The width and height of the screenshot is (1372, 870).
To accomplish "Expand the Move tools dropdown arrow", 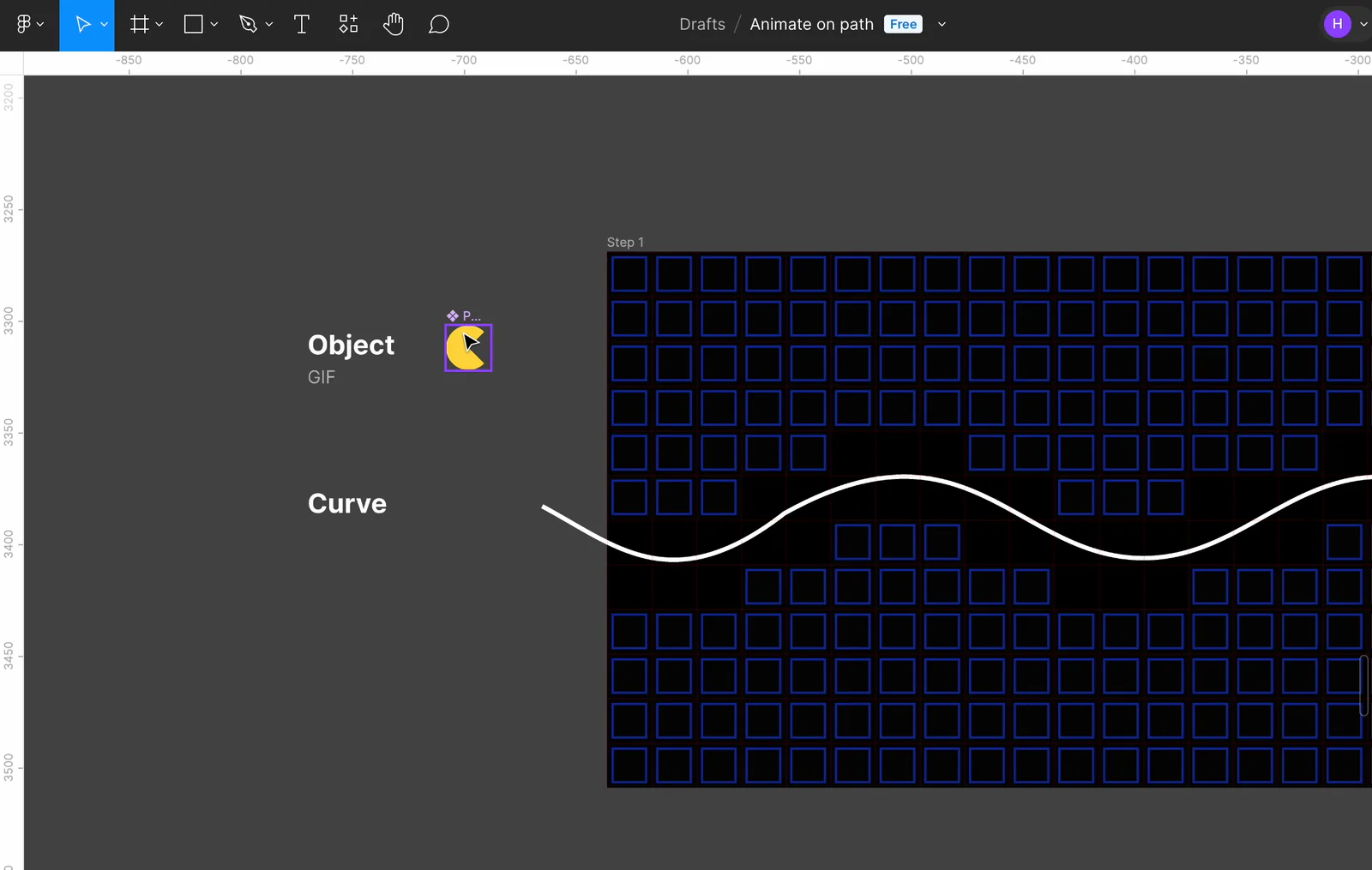I will point(104,25).
